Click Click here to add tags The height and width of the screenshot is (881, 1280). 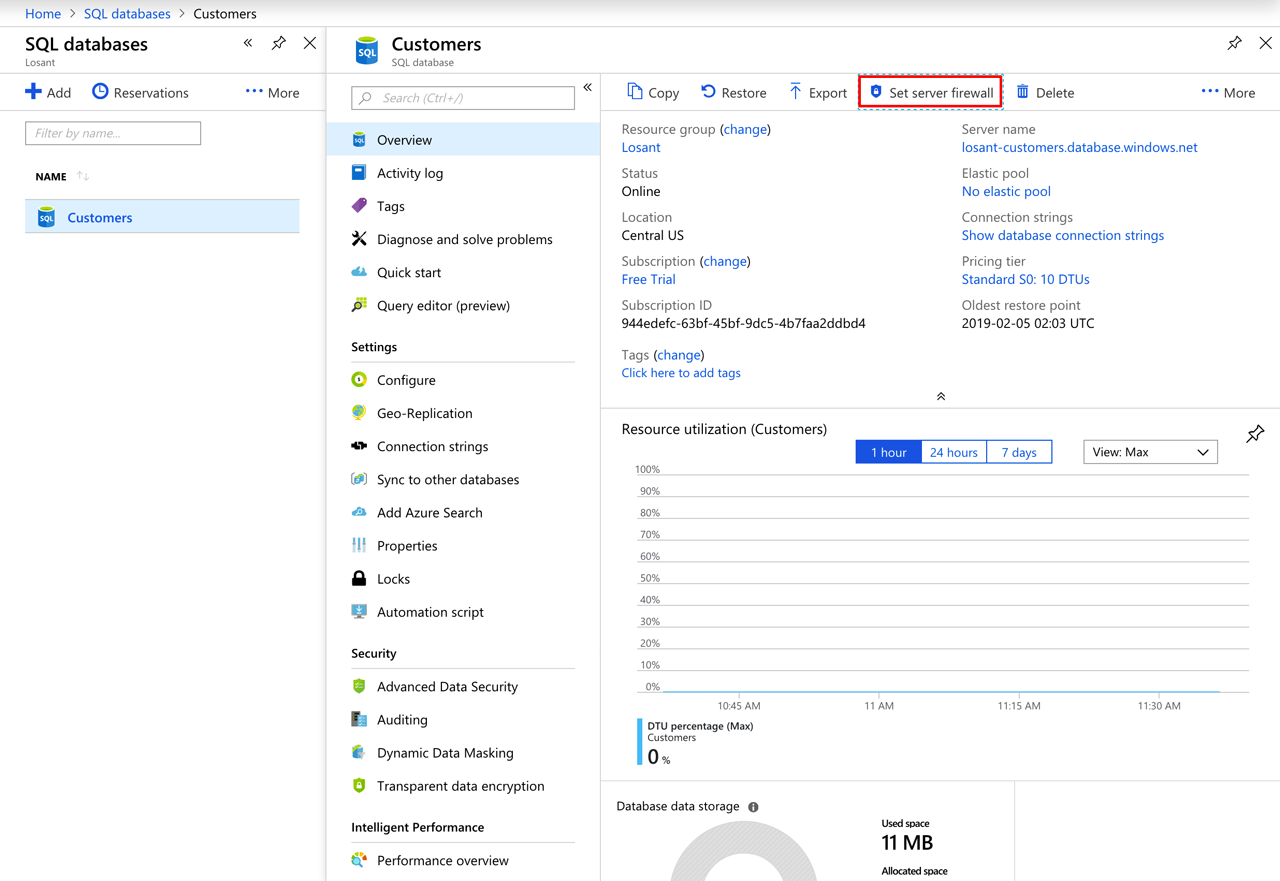point(681,372)
